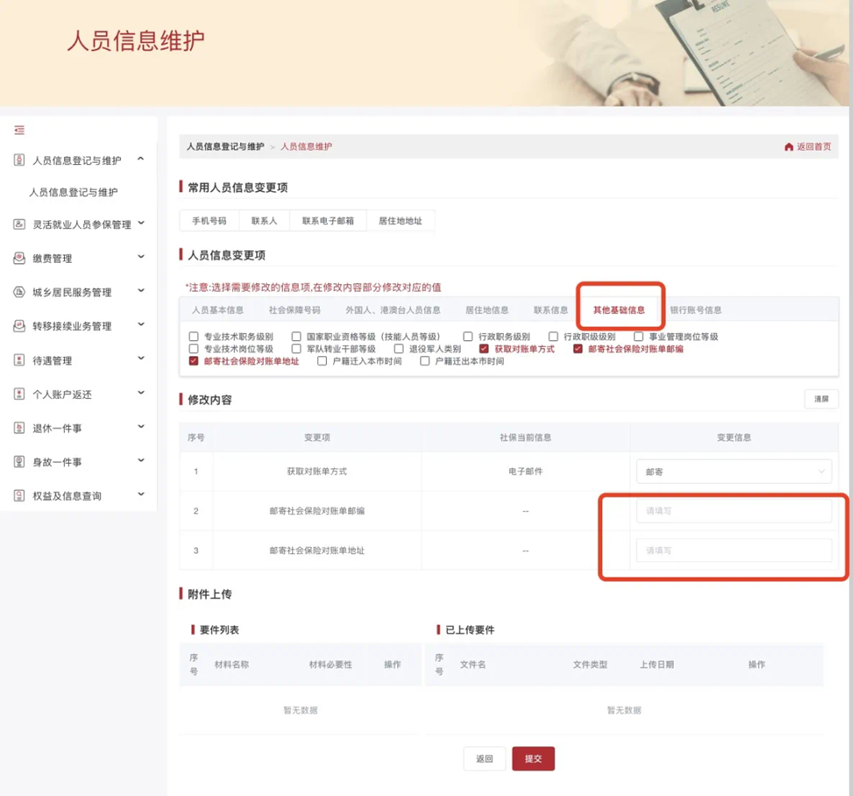This screenshot has height=796, width=853.
Task: Click the 电子邮件 current info cell
Action: [x=526, y=471]
